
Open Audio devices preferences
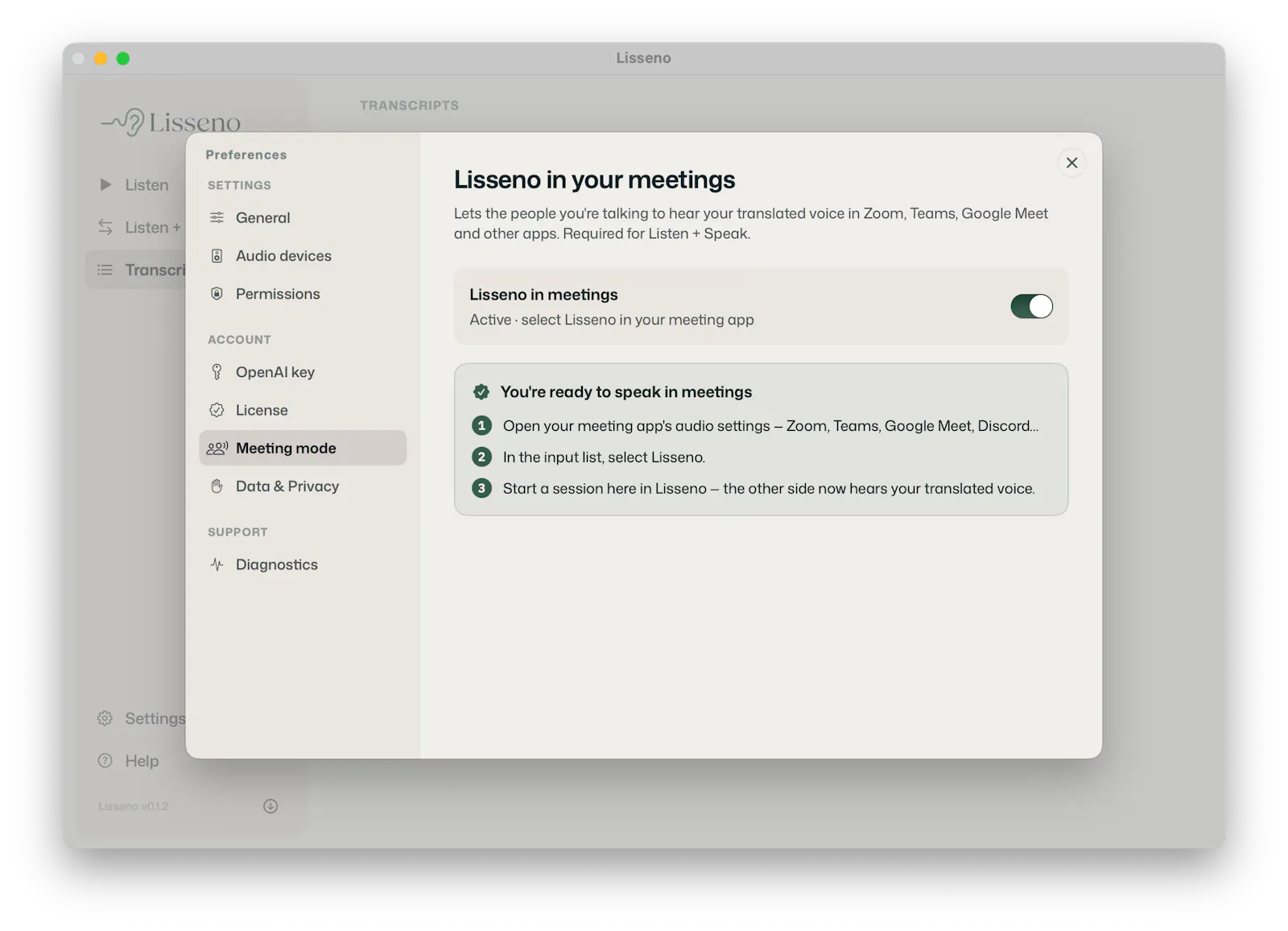point(303,256)
